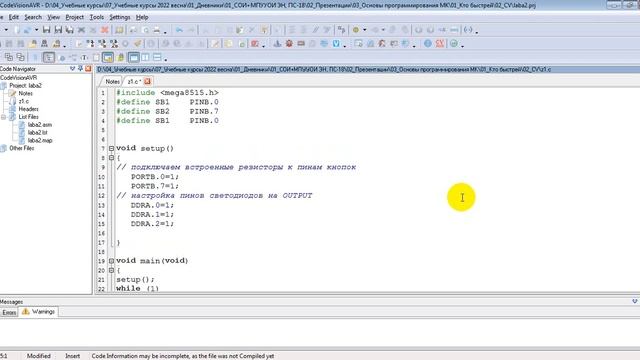
Task: Click the red bug Debugger icon
Action: coord(289,44)
